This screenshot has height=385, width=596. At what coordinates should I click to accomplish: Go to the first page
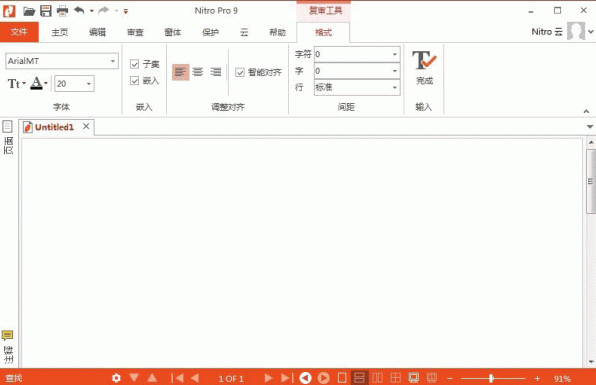tap(178, 378)
